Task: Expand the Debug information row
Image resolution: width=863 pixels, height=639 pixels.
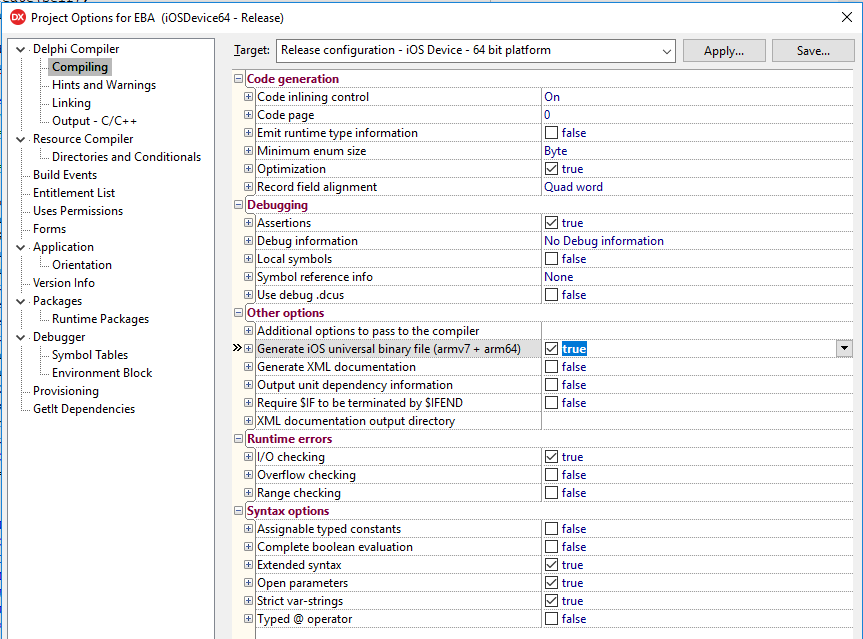Action: (248, 241)
